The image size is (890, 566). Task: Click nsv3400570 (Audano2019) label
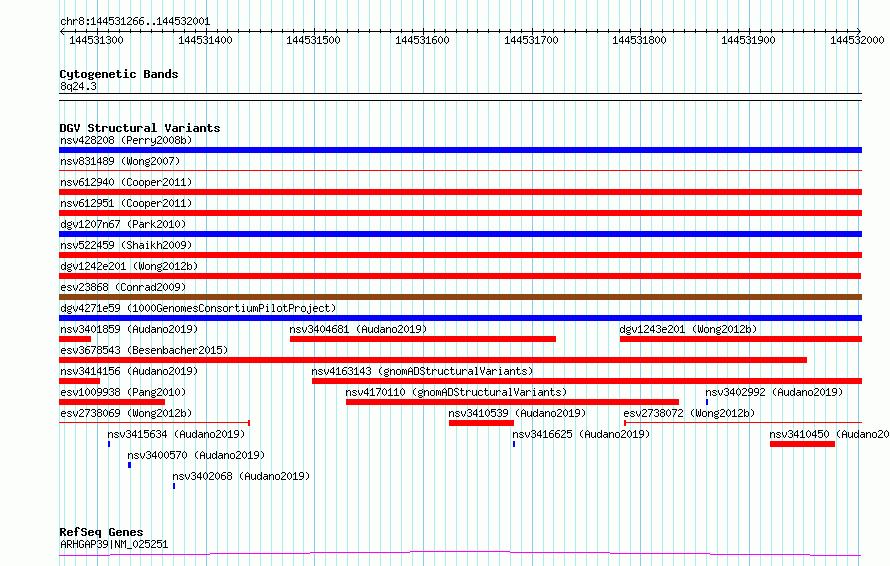196,455
